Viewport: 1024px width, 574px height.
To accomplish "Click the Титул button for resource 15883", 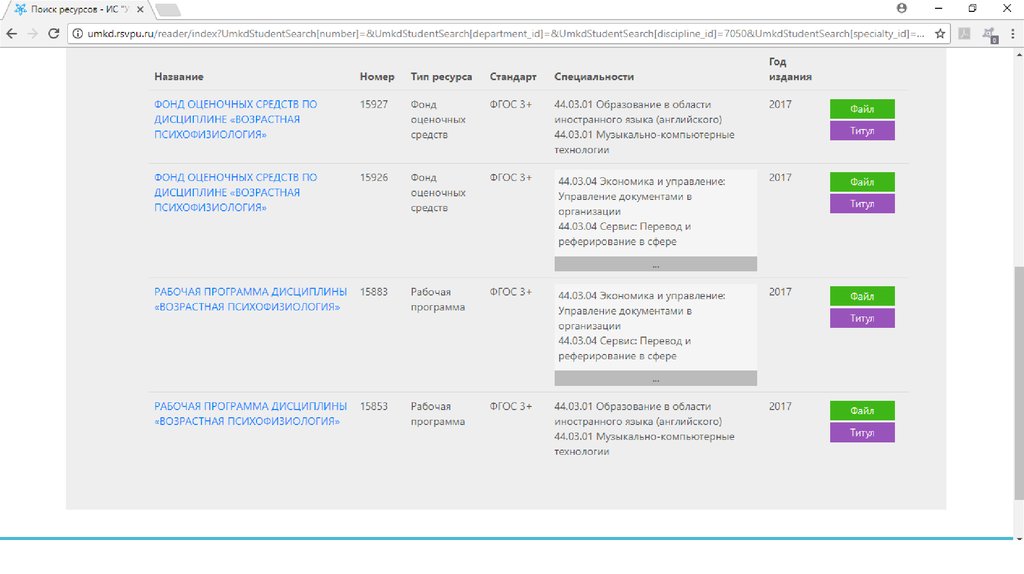I will (862, 318).
